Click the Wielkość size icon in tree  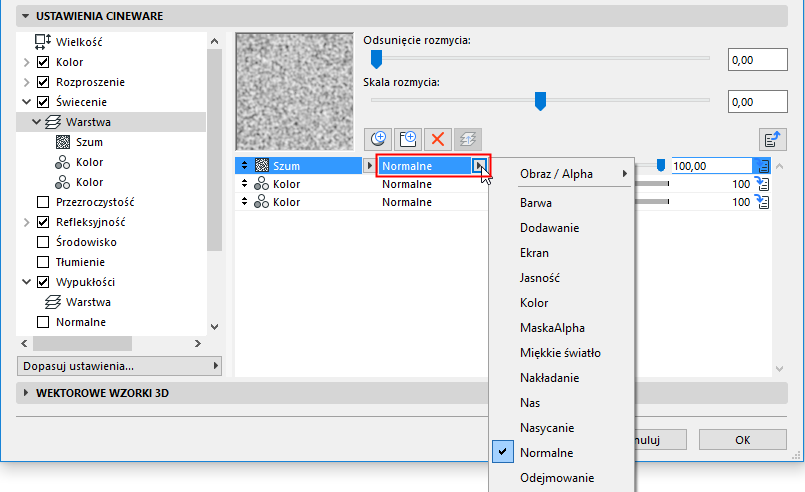coord(43,42)
